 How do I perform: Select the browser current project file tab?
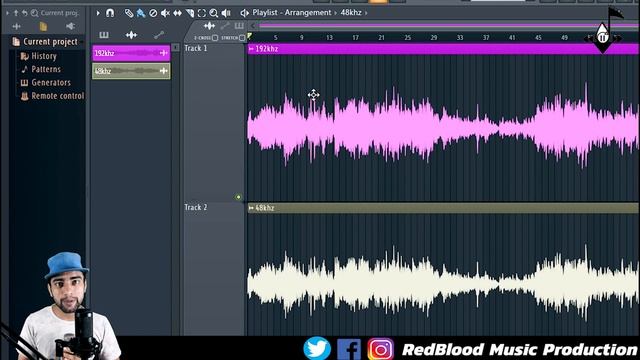pos(43,27)
